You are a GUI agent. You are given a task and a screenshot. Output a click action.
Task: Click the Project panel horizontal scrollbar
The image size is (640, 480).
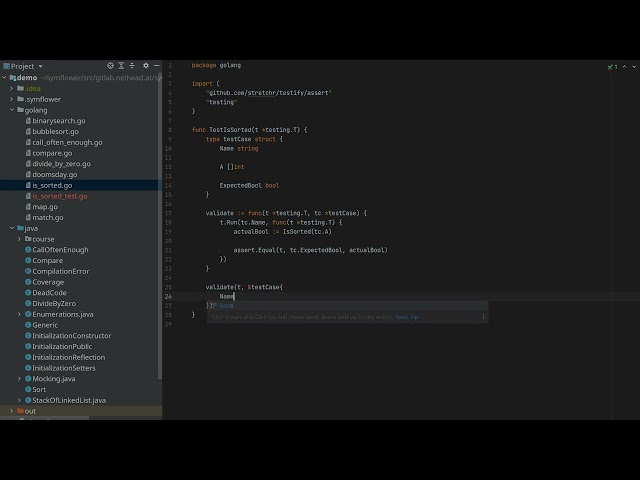click(44, 418)
